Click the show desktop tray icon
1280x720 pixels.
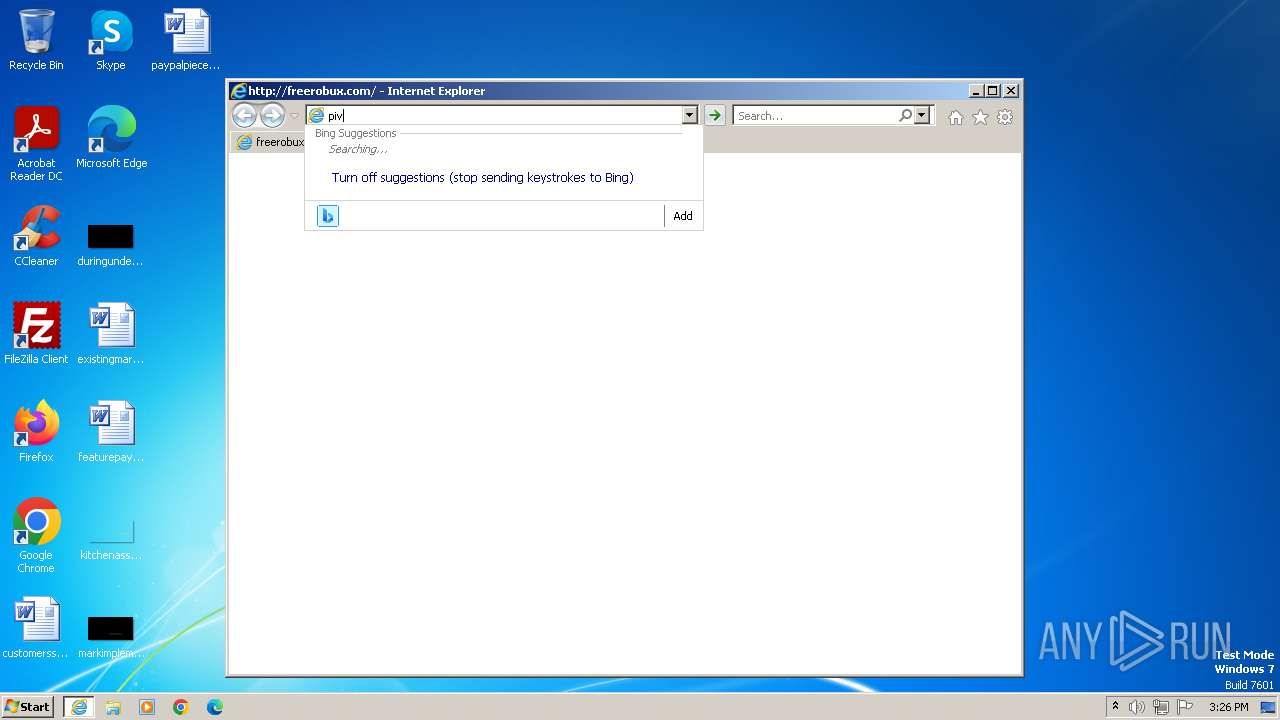pos(1269,707)
